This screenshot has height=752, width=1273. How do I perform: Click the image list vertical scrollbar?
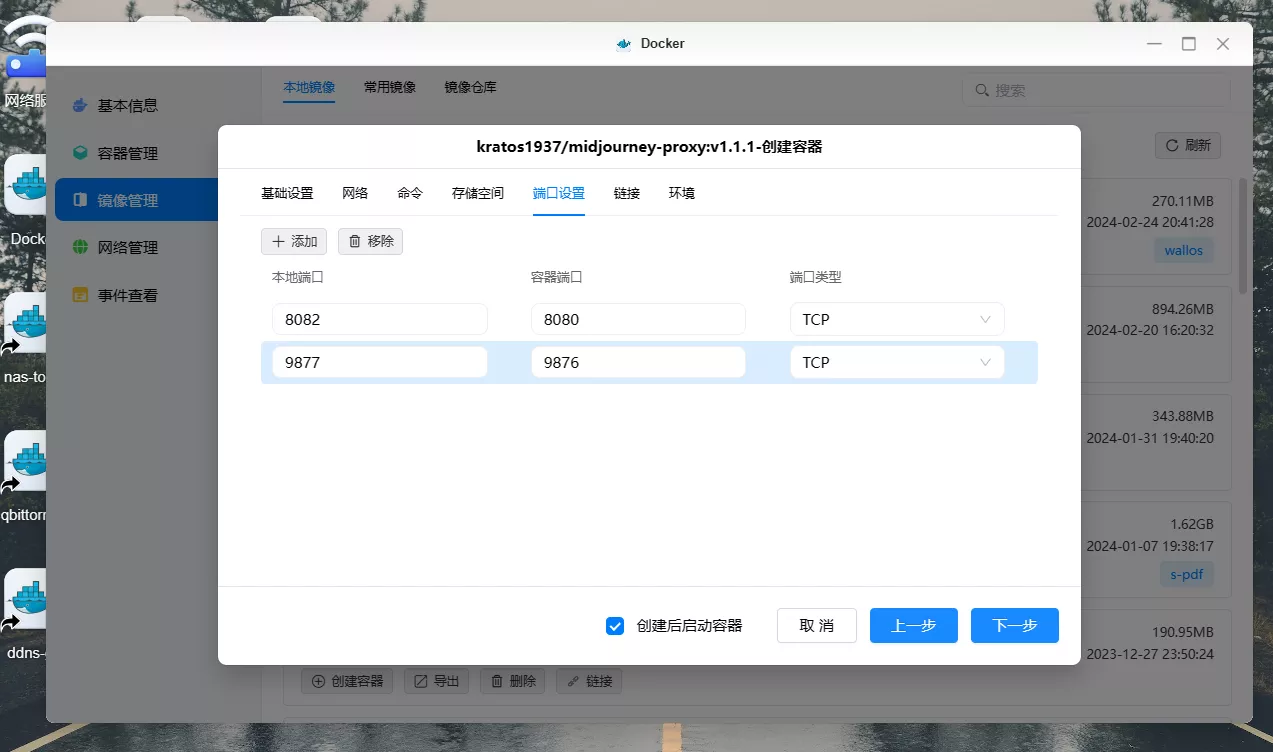point(1242,236)
